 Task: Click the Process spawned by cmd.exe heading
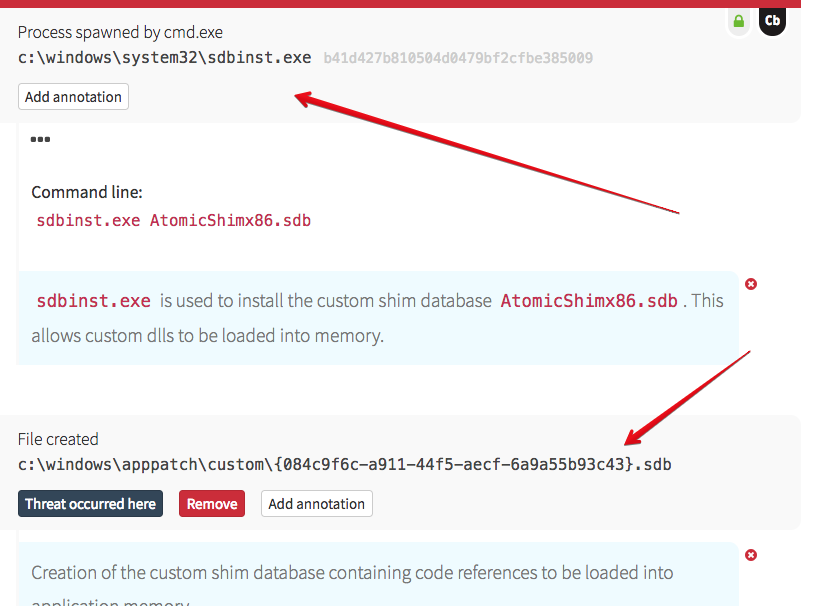click(x=120, y=33)
